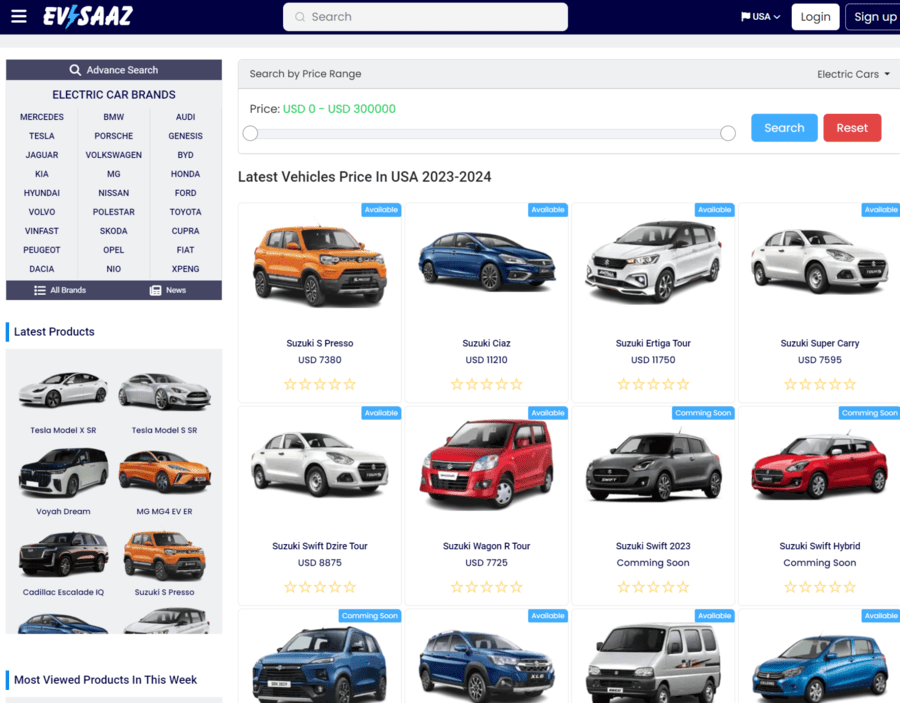
Task: Select the TESLA brand
Action: click(x=42, y=136)
